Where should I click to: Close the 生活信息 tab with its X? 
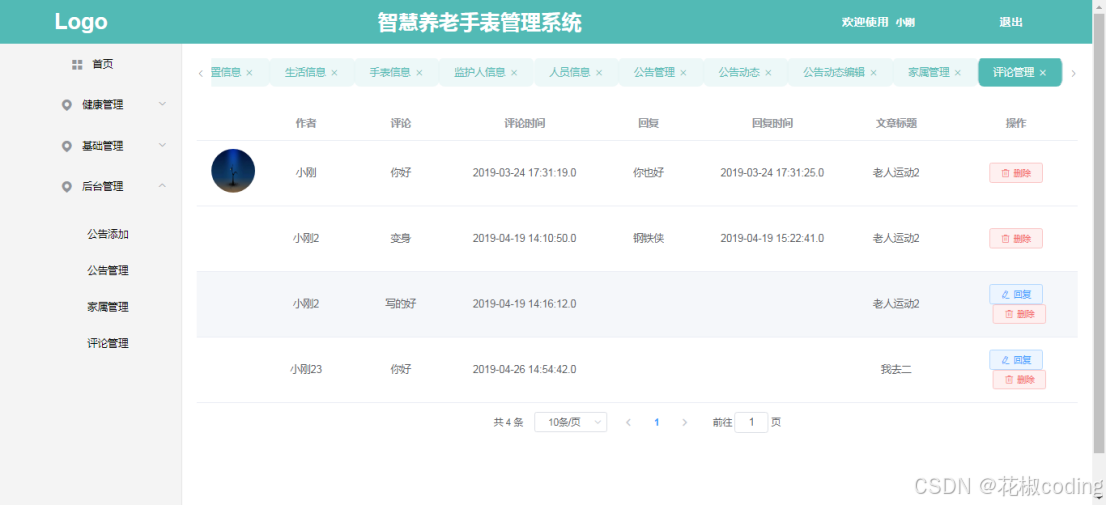335,73
